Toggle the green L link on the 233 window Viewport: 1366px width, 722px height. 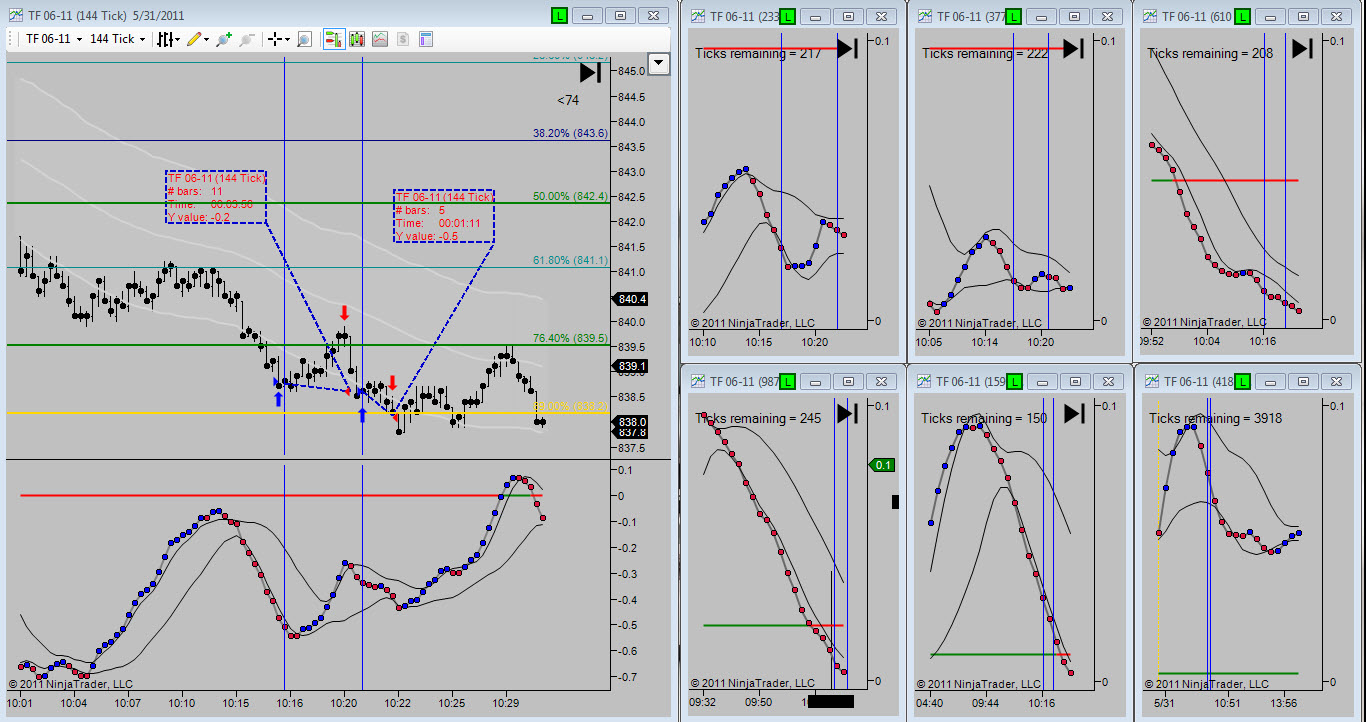tap(788, 16)
